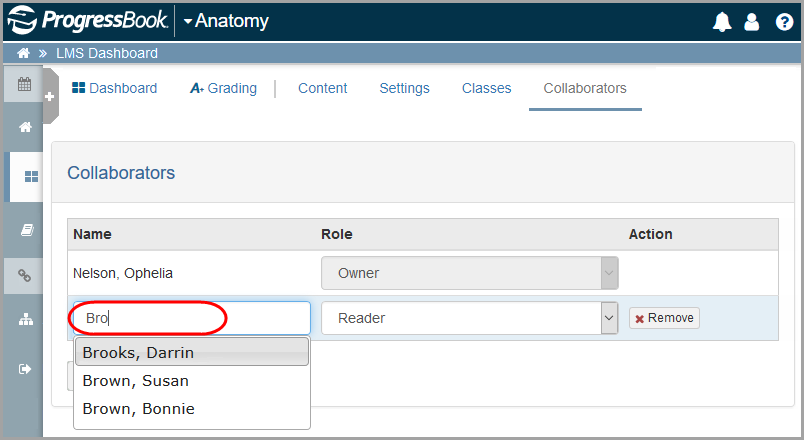Switch to the Content tab

323,88
